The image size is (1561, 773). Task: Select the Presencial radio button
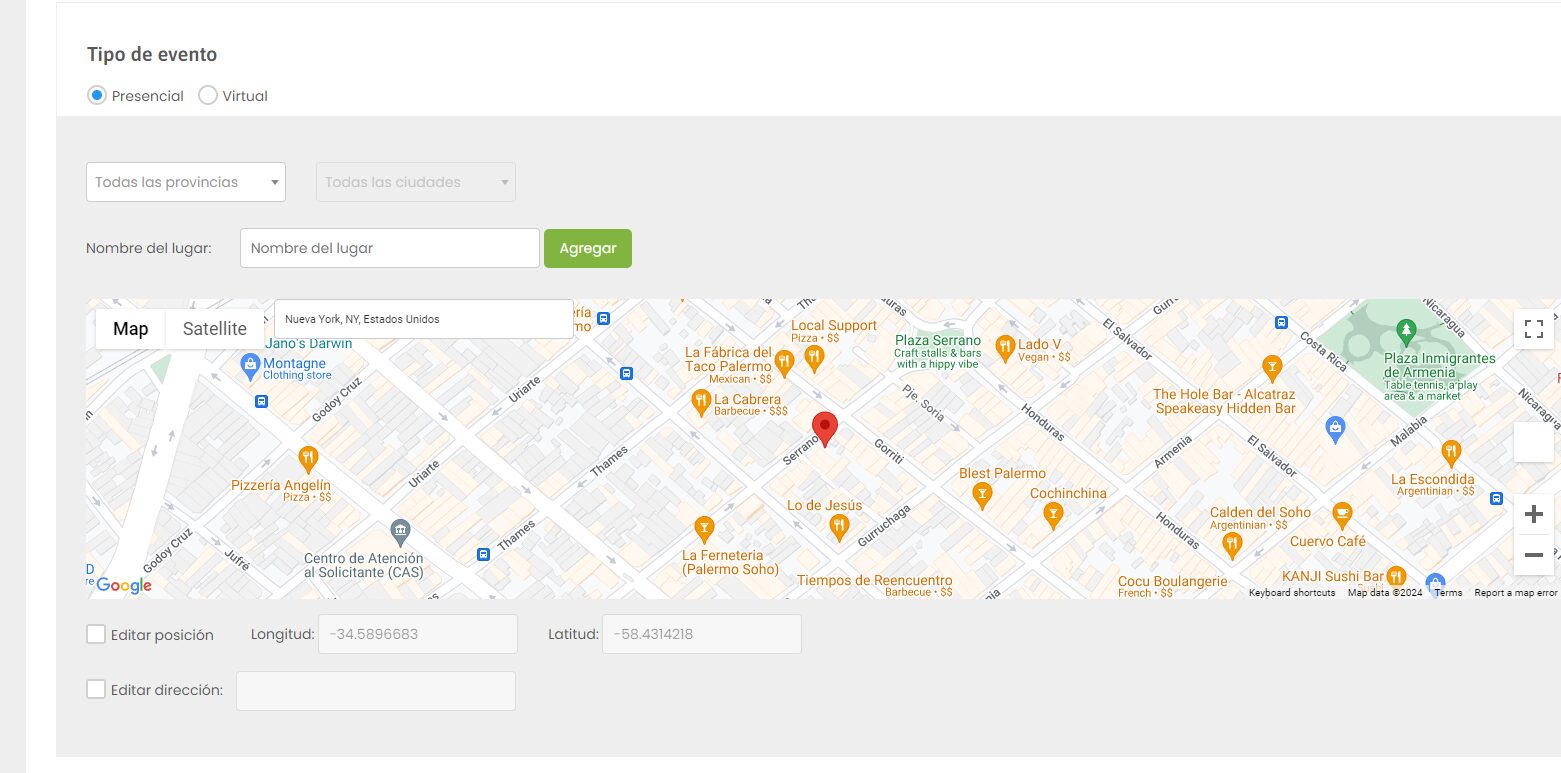pyautogui.click(x=96, y=96)
